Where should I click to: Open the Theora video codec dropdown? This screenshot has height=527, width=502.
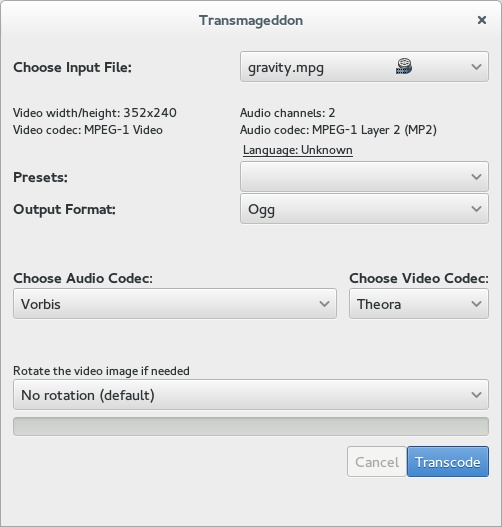coord(419,303)
